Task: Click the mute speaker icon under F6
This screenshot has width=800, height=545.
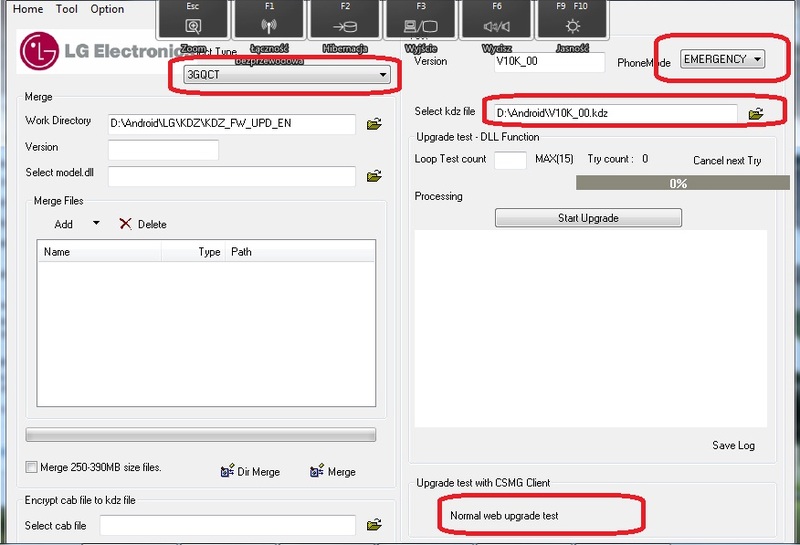Action: tap(496, 27)
